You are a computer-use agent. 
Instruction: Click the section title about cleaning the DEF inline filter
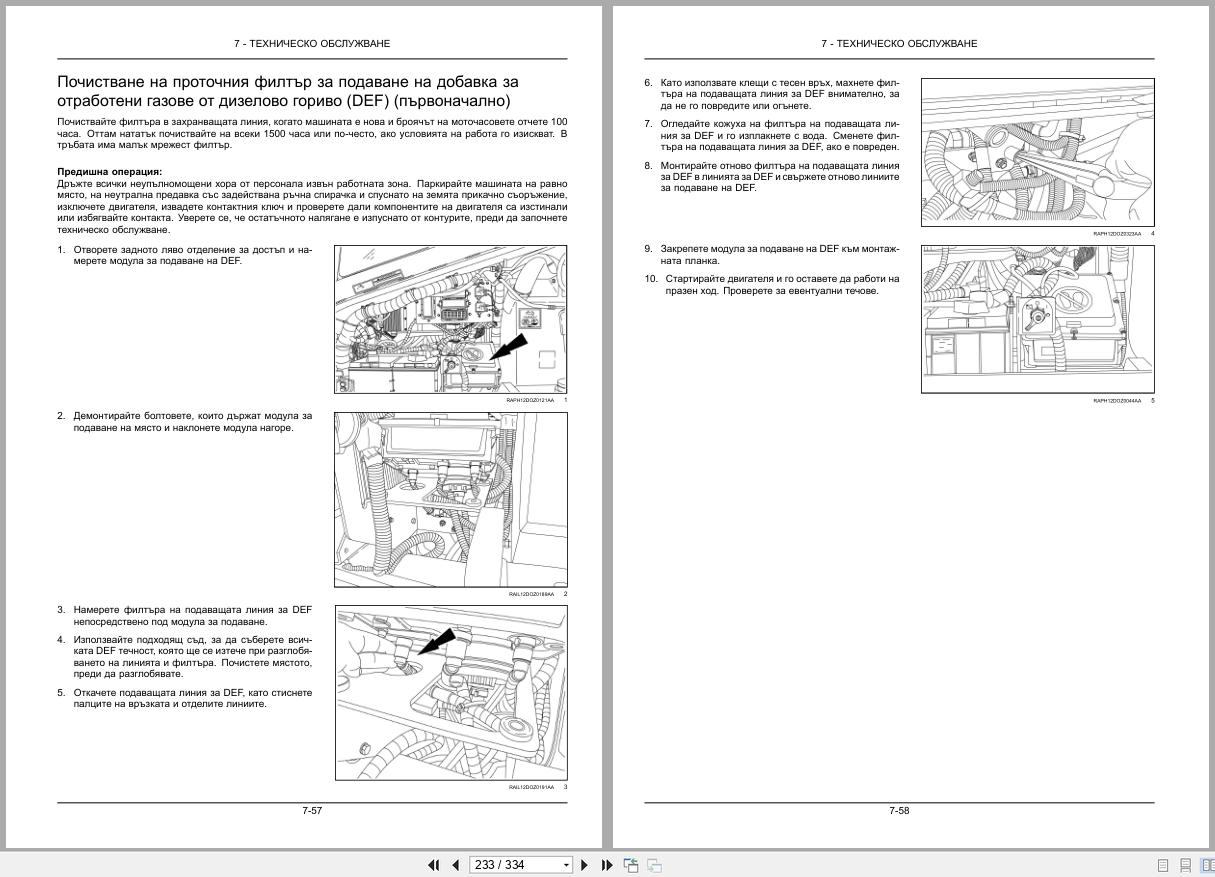coord(289,91)
